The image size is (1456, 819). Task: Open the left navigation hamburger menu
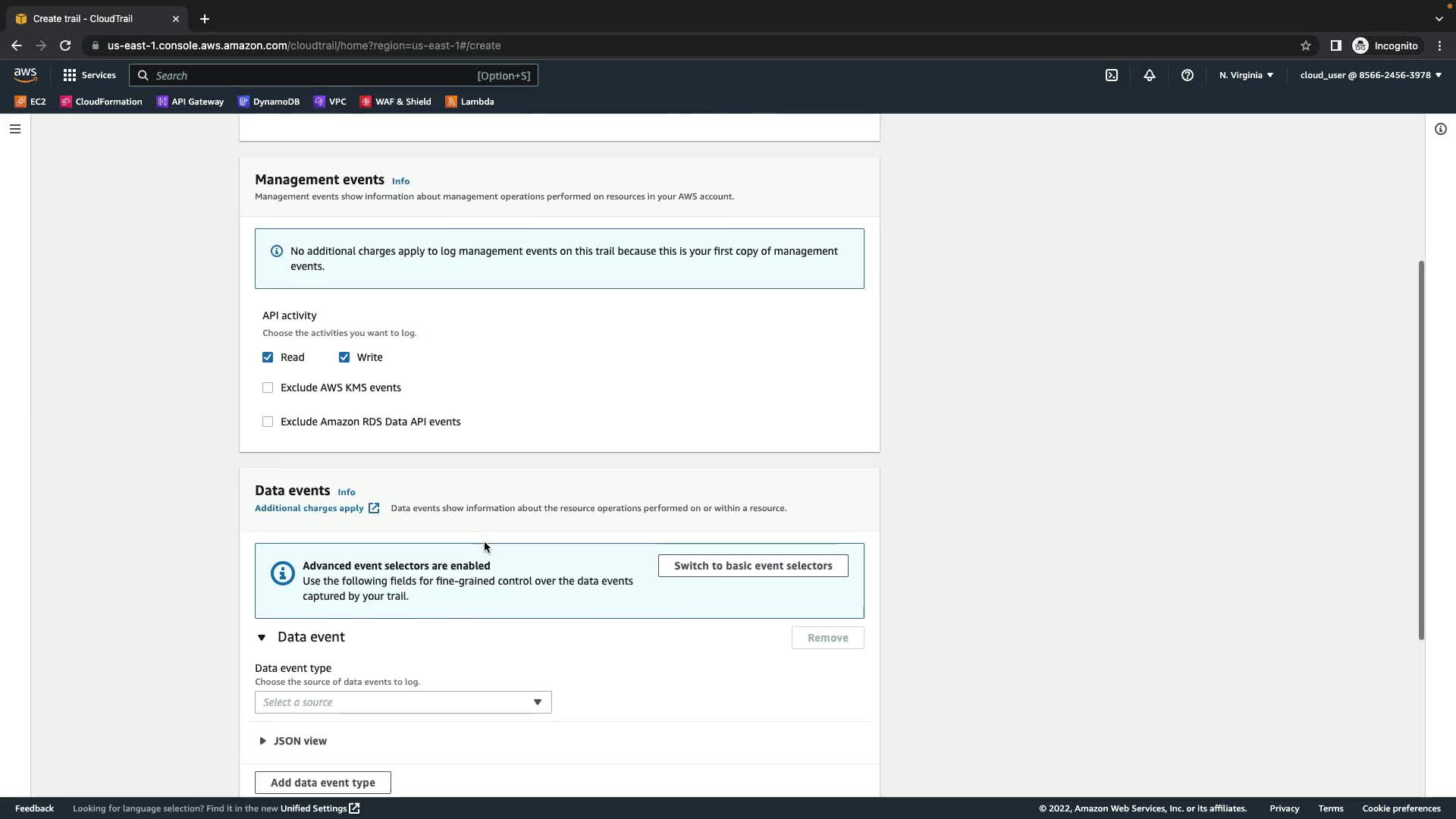[14, 129]
